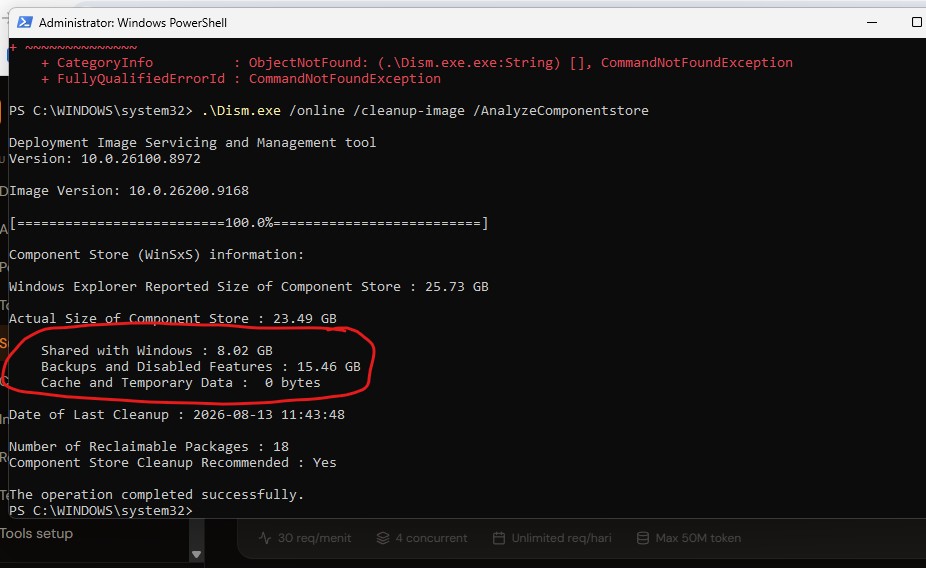Click 'Cache and Temporary Data : 0 bytes'
The width and height of the screenshot is (926, 568).
[181, 382]
